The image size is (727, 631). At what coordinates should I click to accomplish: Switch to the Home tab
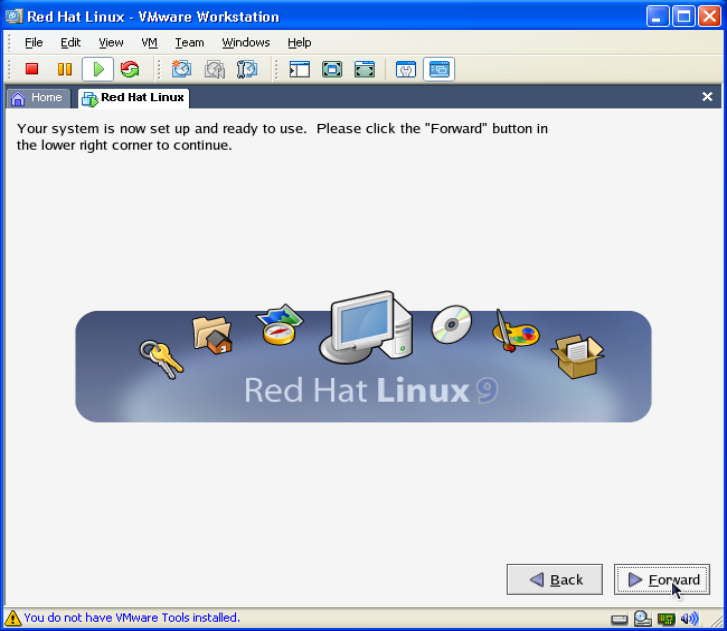point(38,97)
